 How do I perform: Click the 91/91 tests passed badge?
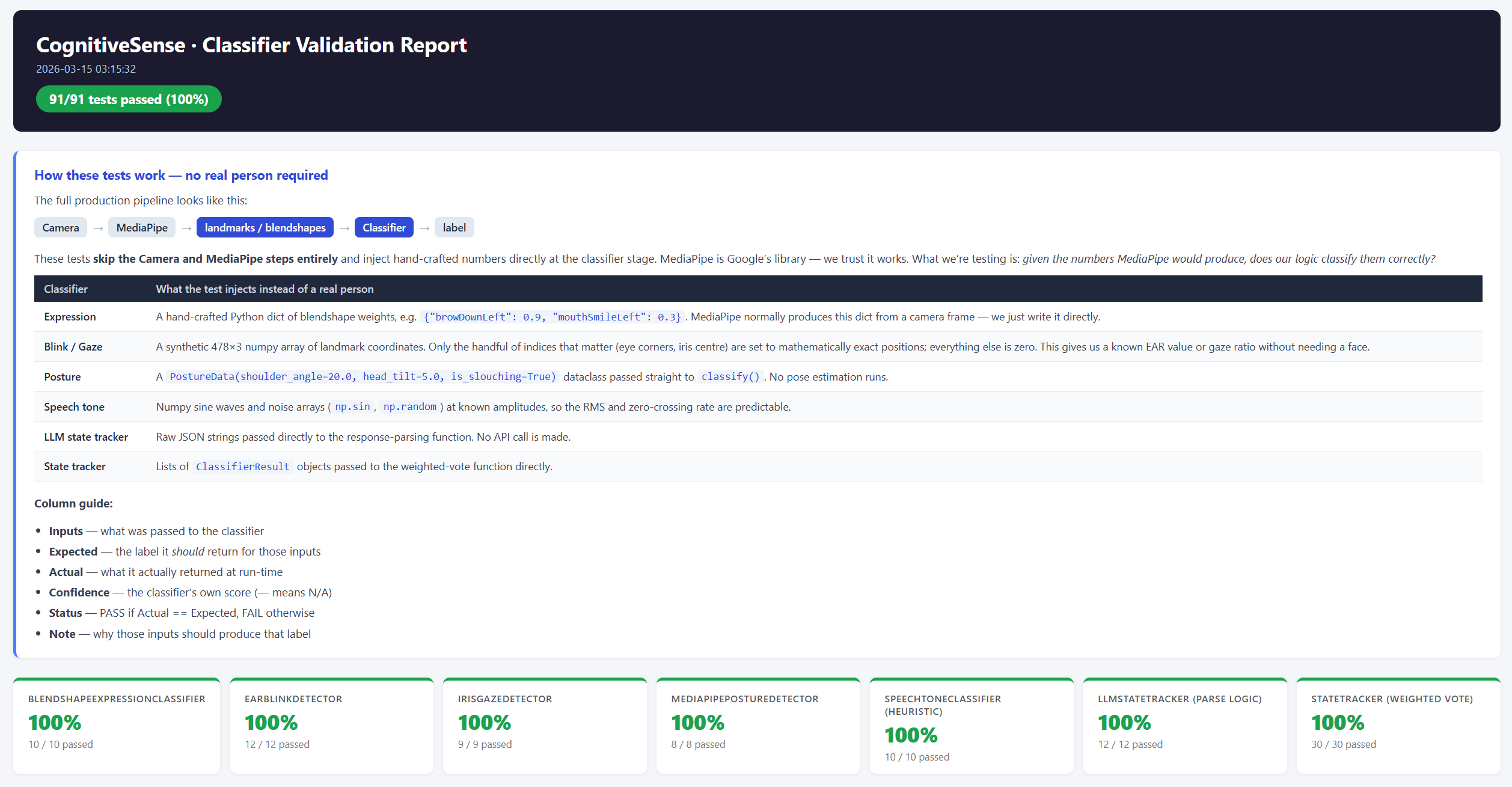tap(129, 99)
